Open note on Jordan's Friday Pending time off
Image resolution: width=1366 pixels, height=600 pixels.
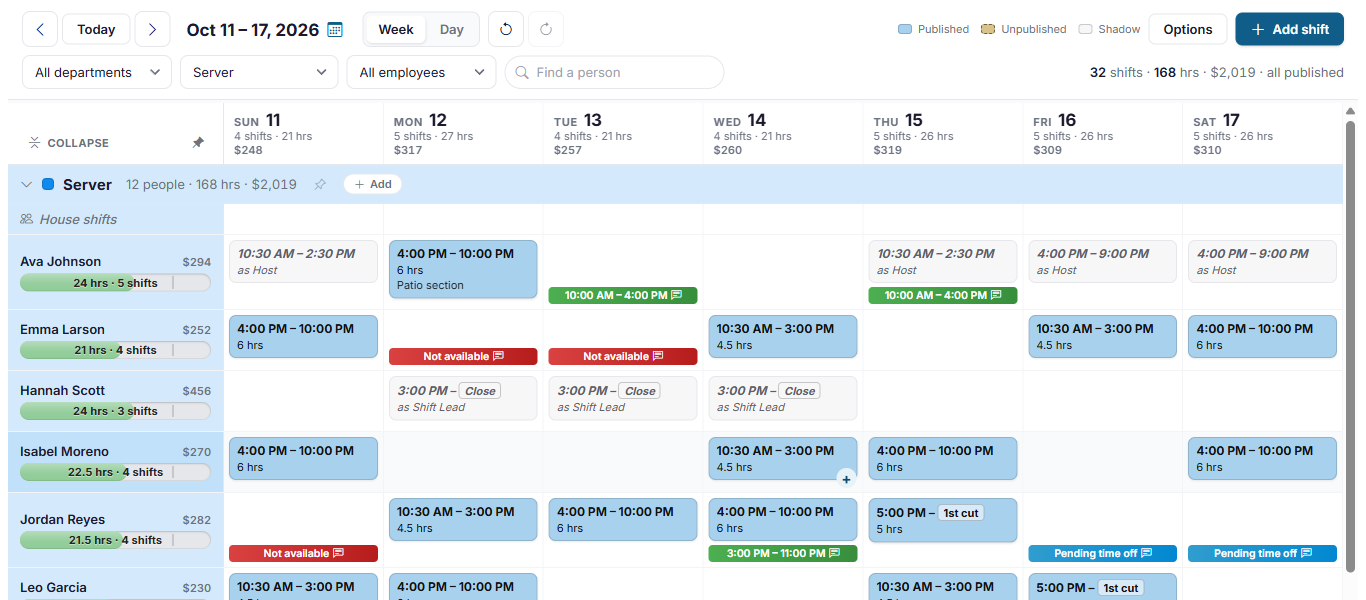(1146, 553)
